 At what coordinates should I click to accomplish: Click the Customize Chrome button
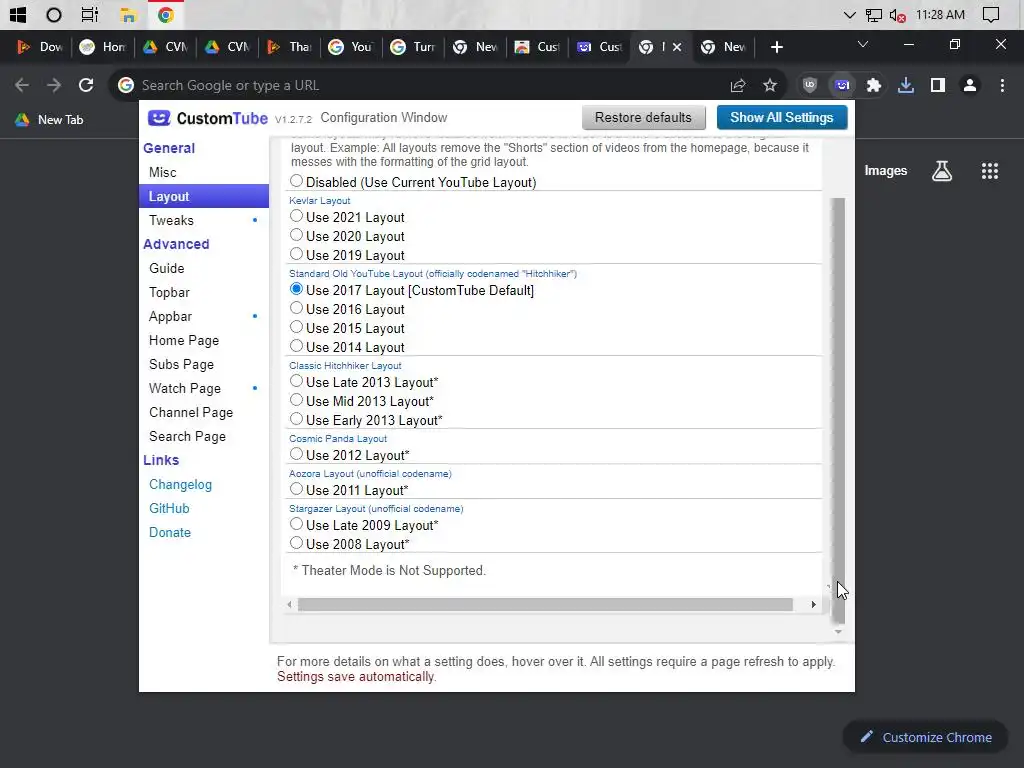pos(927,737)
